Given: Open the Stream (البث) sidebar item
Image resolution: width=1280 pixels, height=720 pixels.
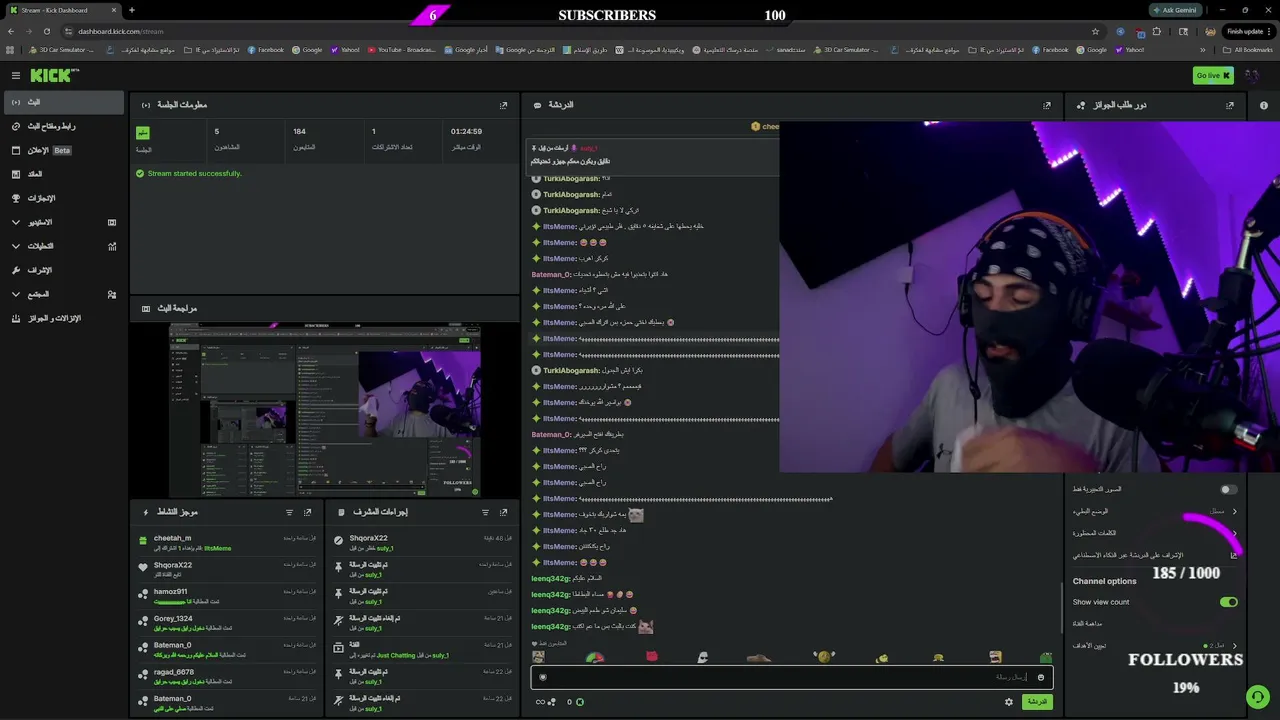Looking at the screenshot, I should click(64, 102).
